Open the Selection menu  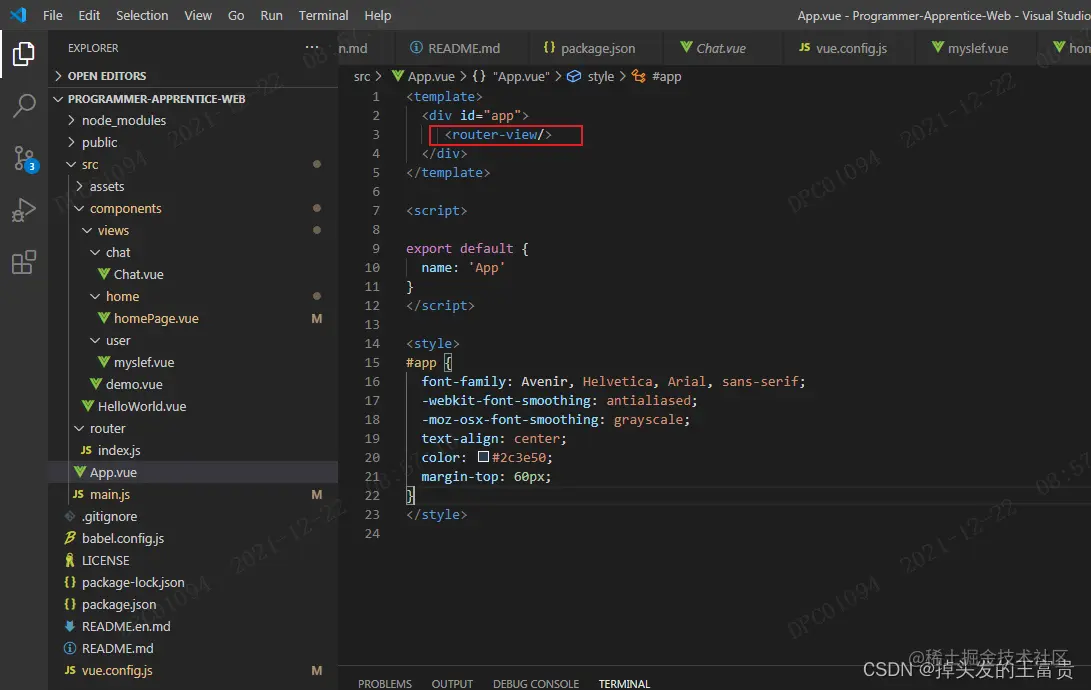click(x=142, y=15)
